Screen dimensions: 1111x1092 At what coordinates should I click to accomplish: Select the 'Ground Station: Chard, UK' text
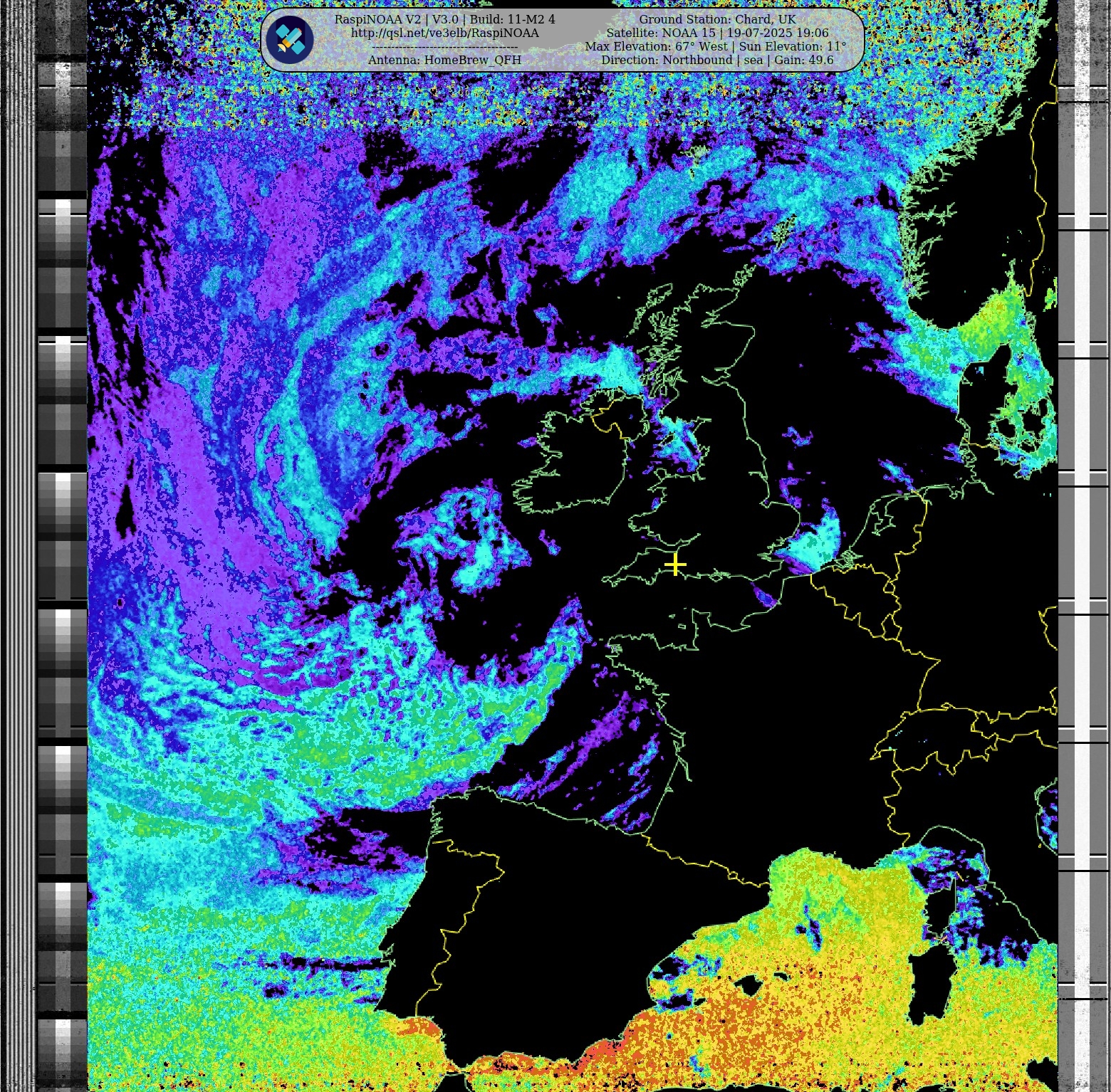tap(717, 20)
